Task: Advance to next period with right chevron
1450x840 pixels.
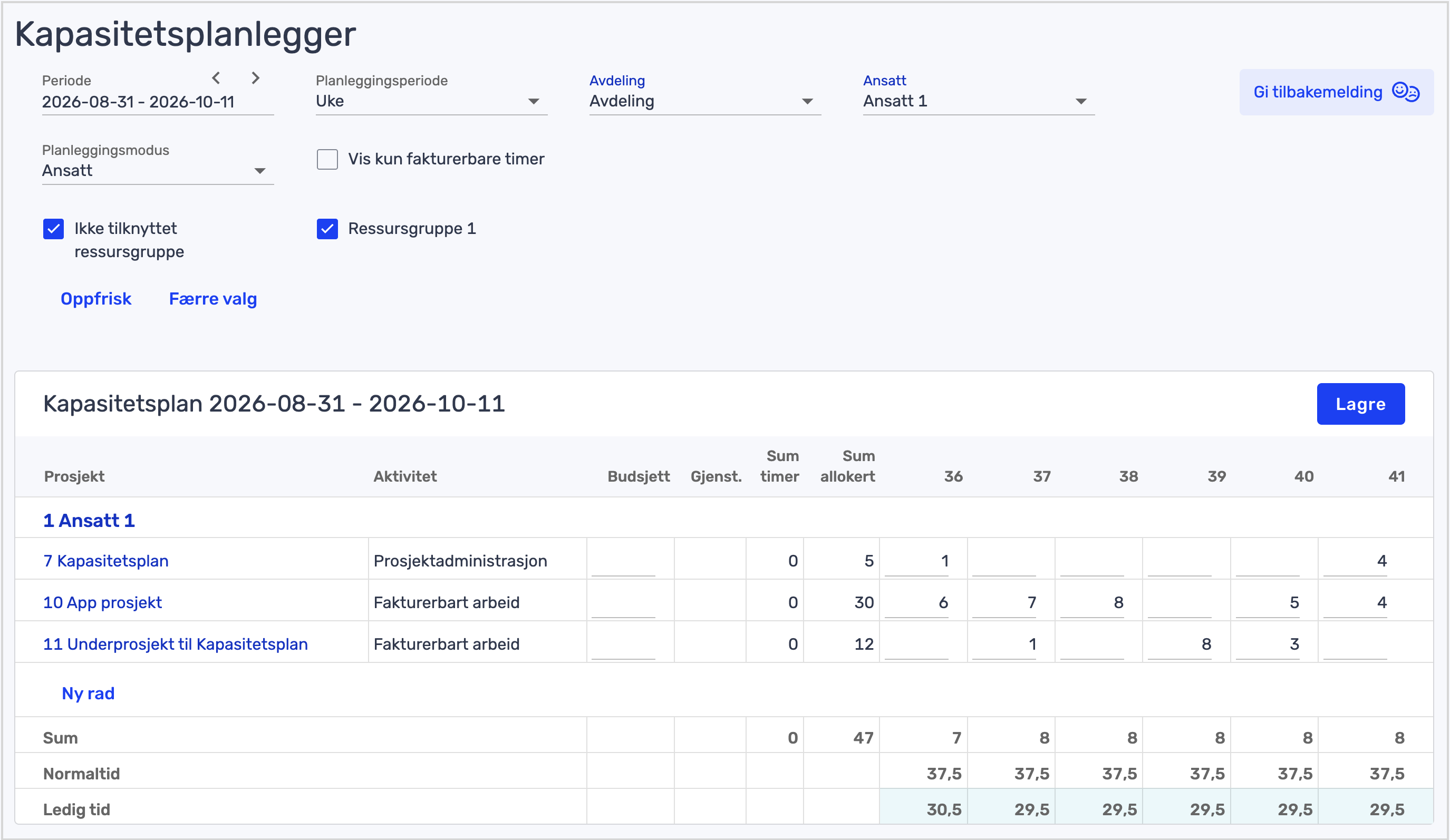Action: pos(256,77)
